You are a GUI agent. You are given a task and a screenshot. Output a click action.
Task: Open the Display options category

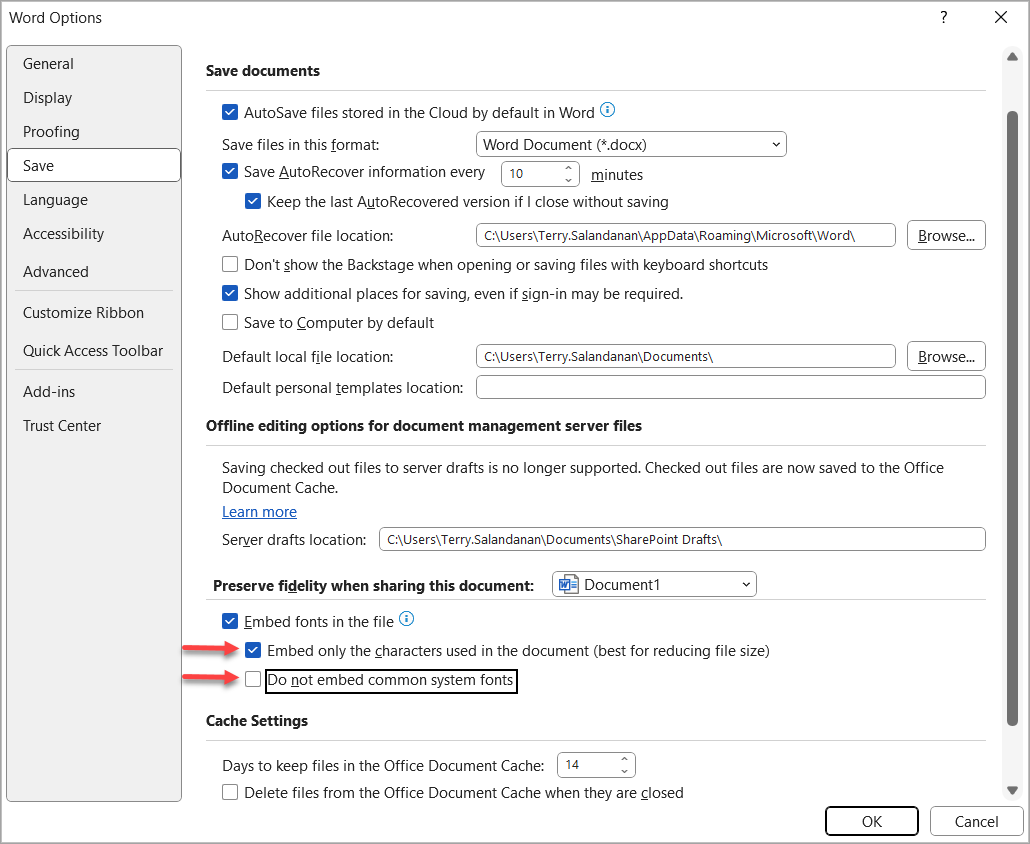tap(94, 98)
